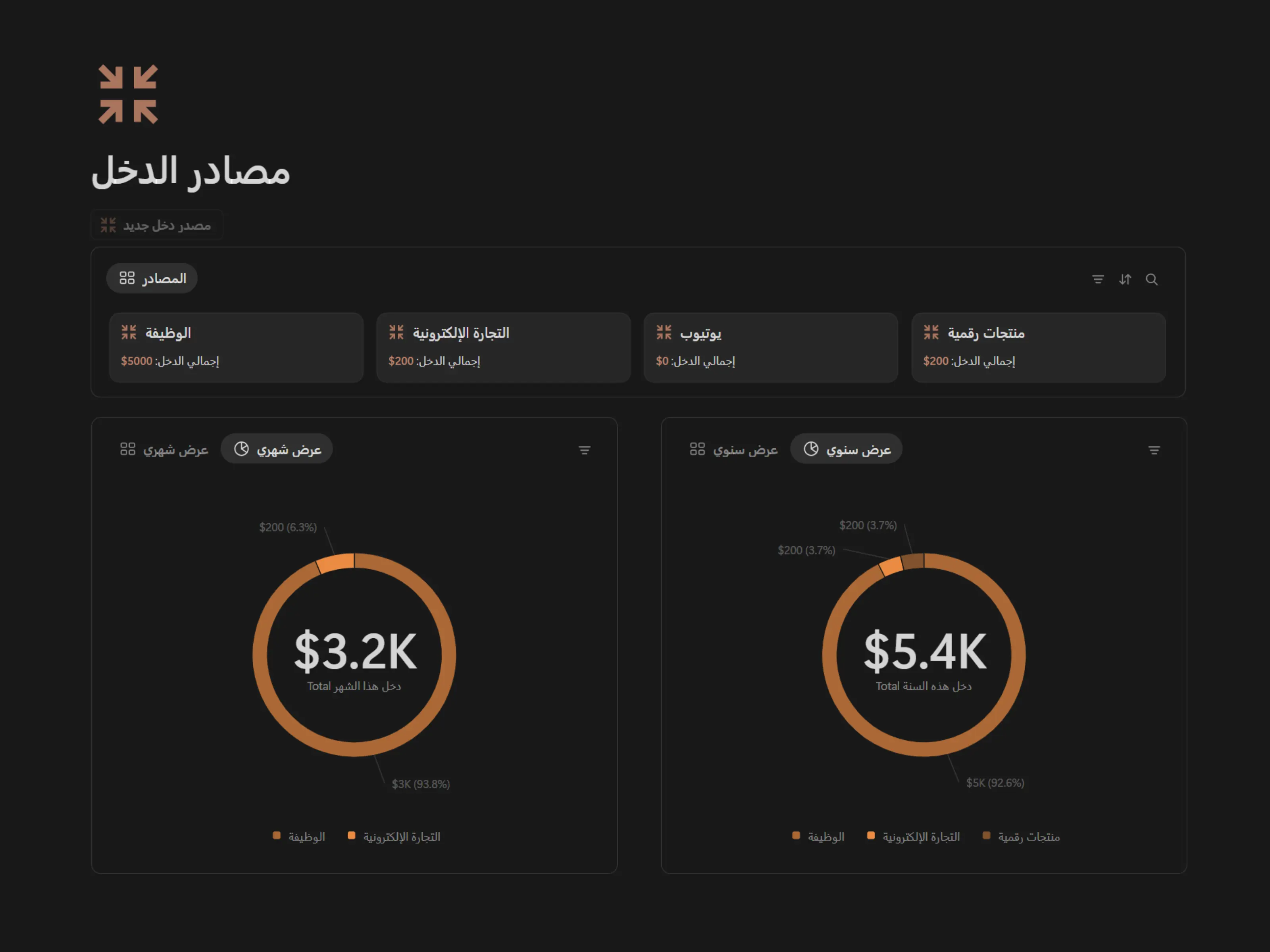Screen dimensions: 1270x952
Task: Click filter icon in yearly view panel
Action: (1154, 451)
